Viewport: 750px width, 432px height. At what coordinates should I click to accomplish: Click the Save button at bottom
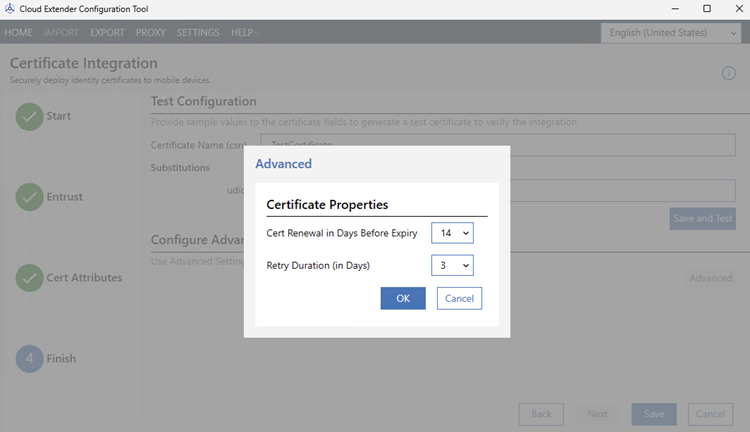click(x=654, y=413)
